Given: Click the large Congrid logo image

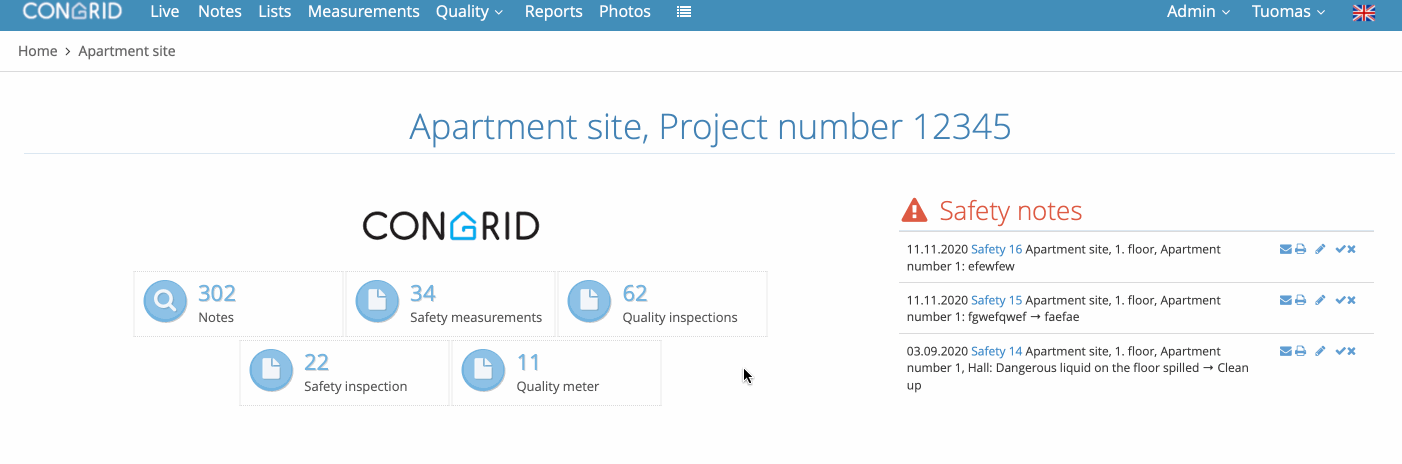Looking at the screenshot, I should [451, 225].
